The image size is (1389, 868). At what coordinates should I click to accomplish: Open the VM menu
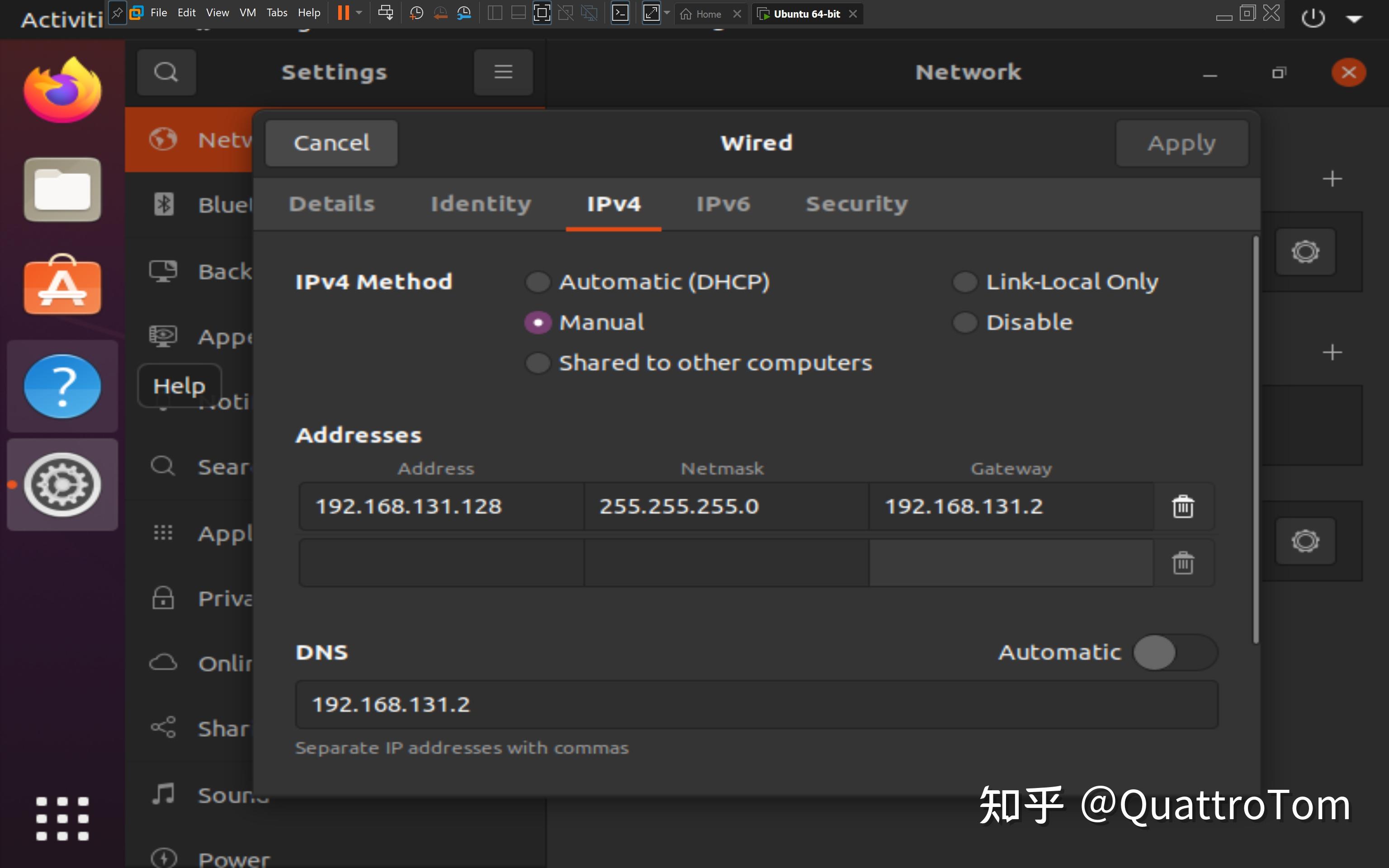tap(247, 13)
